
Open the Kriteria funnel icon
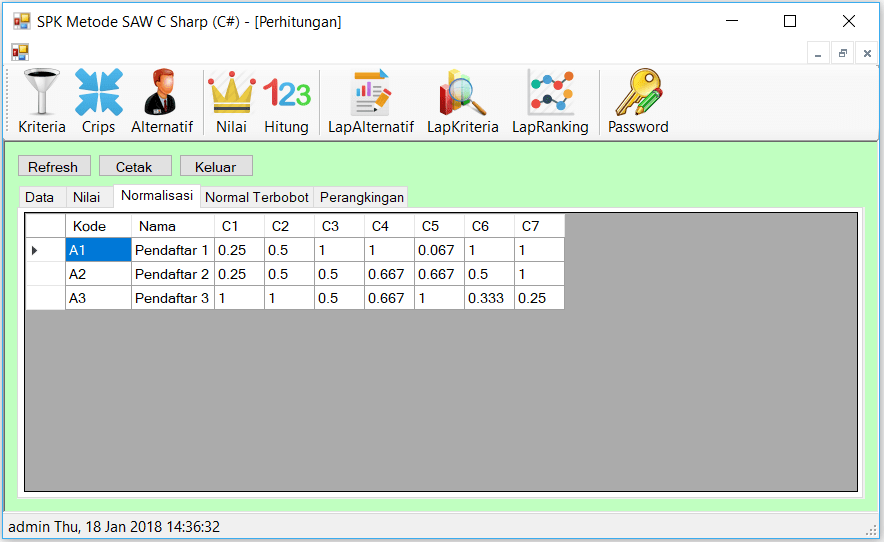click(x=42, y=93)
